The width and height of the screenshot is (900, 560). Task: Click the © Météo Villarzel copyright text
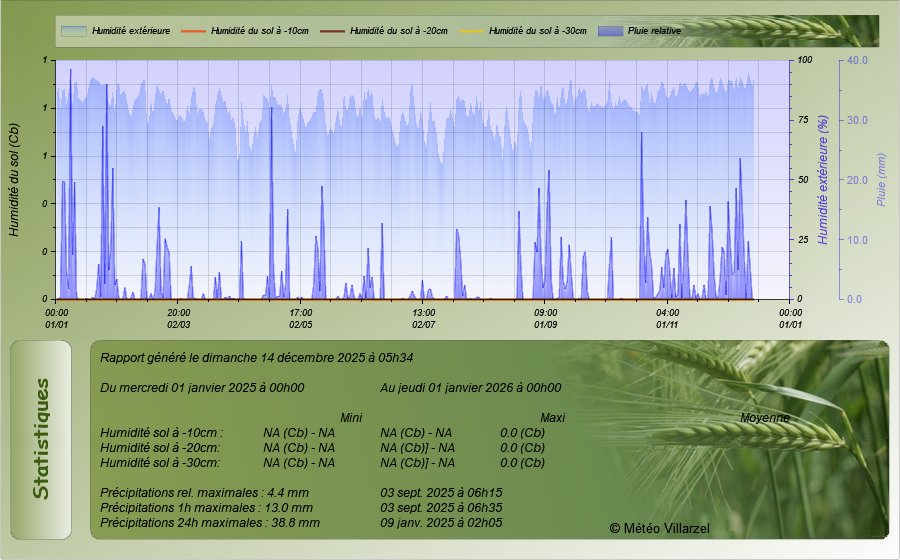click(659, 527)
